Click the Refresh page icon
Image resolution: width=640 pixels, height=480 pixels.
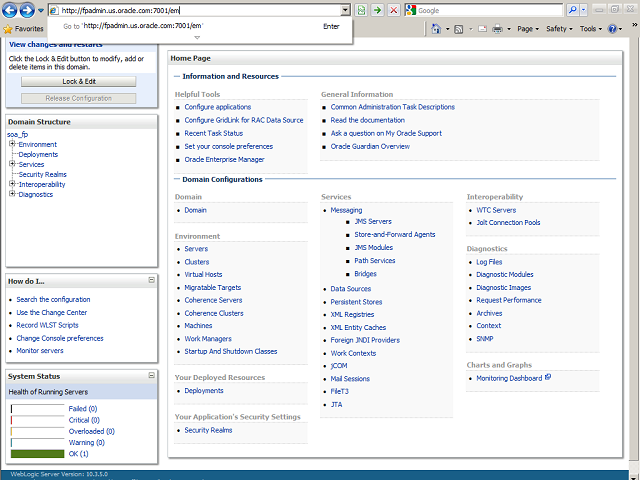click(x=361, y=10)
